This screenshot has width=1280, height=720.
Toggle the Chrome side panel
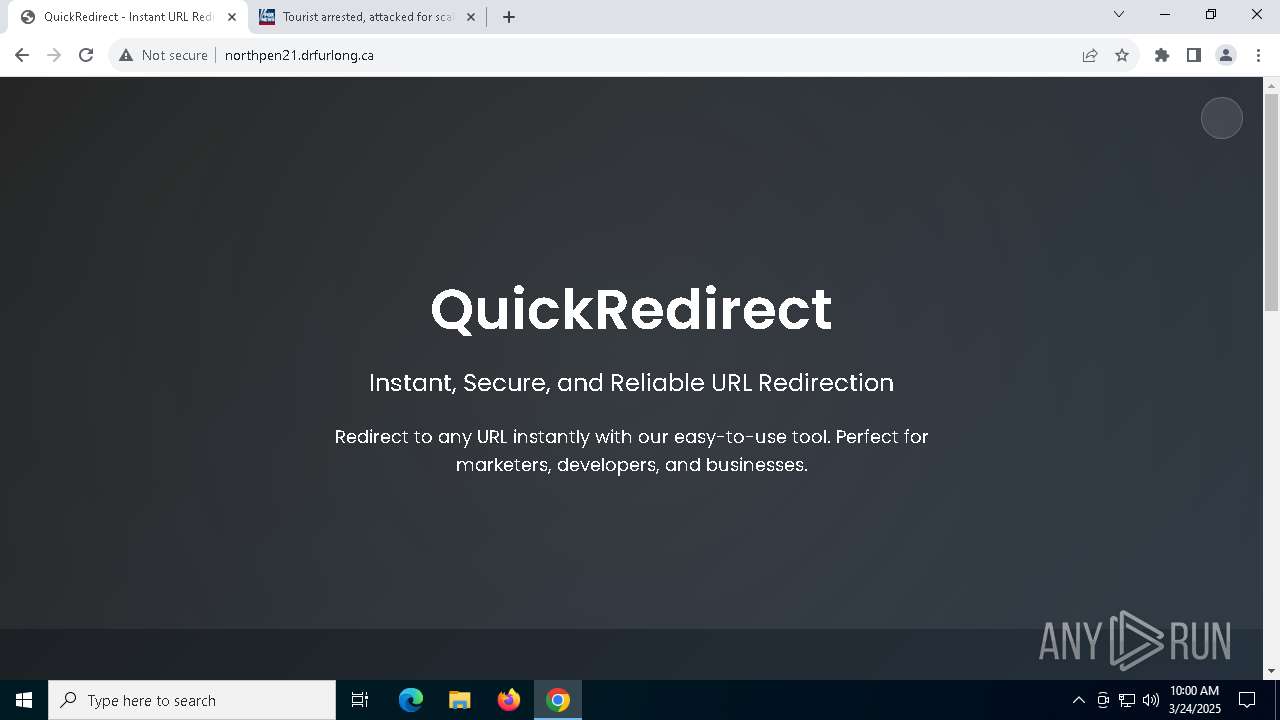coord(1194,55)
